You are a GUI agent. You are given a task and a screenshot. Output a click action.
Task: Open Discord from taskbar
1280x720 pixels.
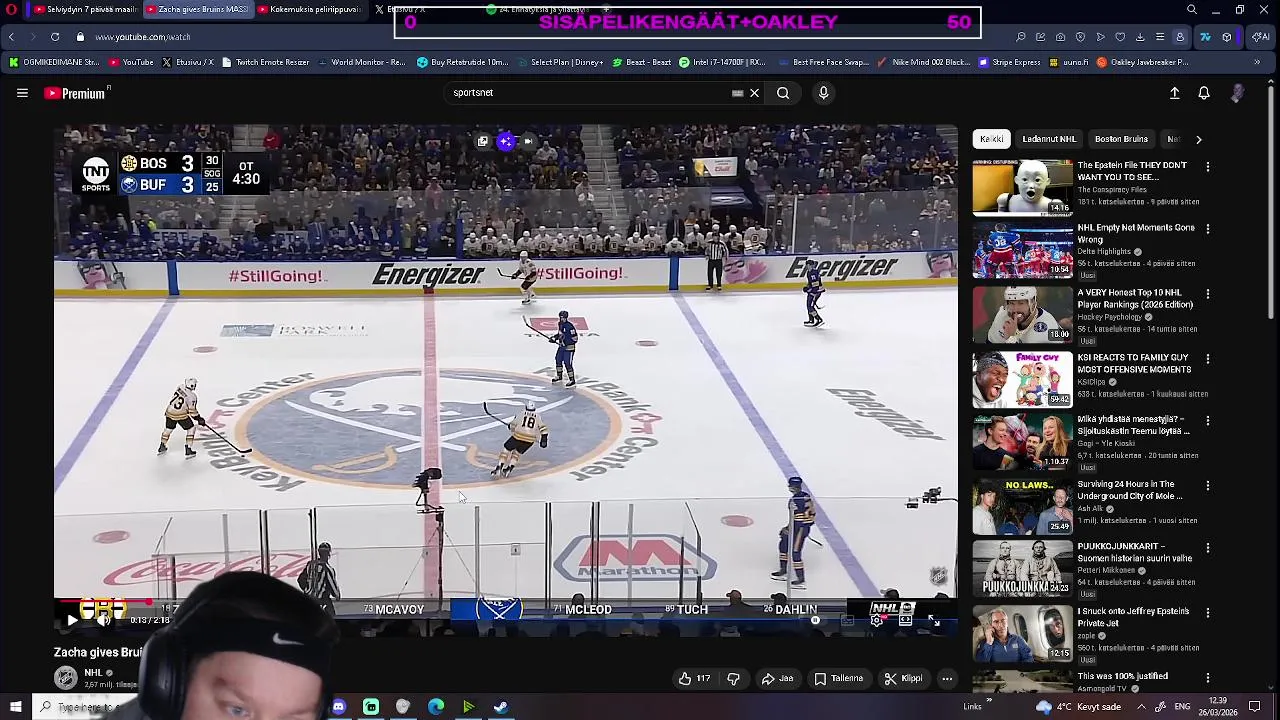[x=338, y=707]
